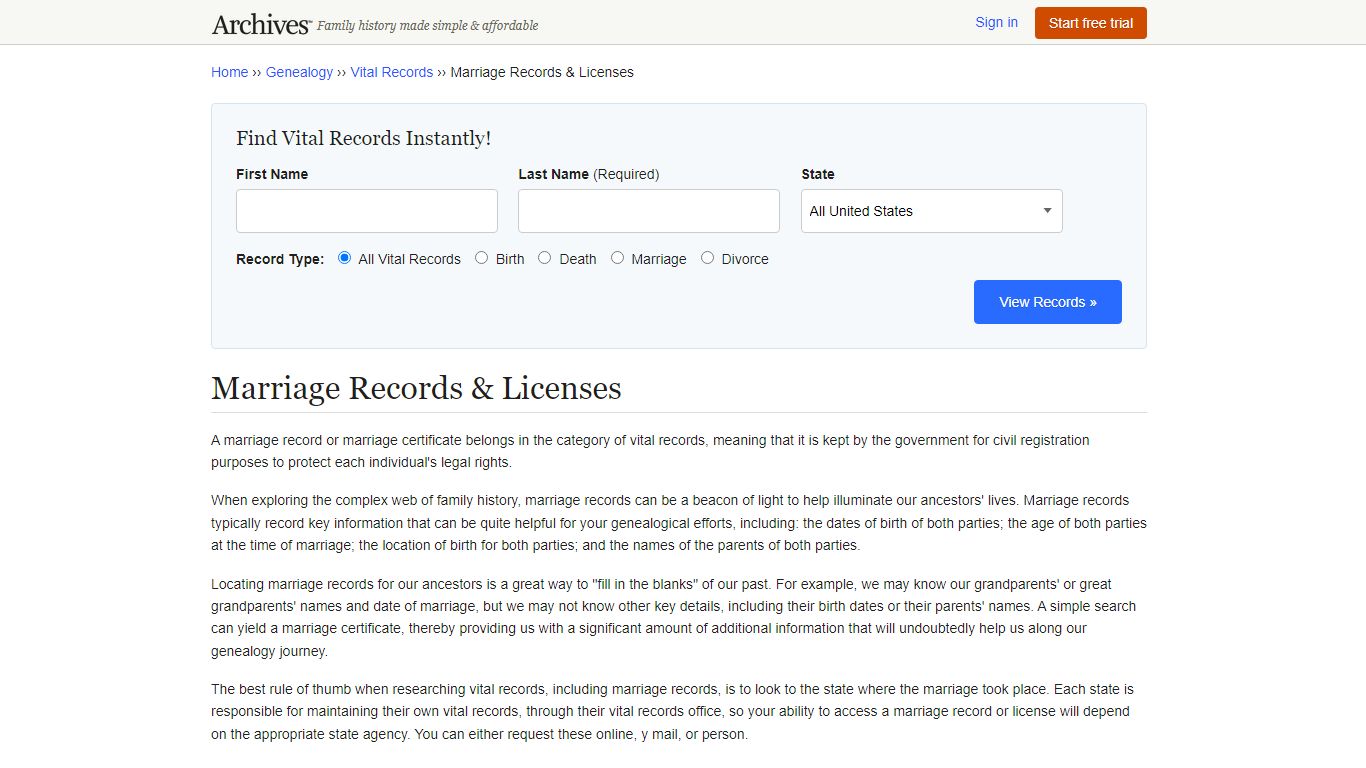Select the Birth record type
This screenshot has height=768, width=1366.
tap(482, 258)
